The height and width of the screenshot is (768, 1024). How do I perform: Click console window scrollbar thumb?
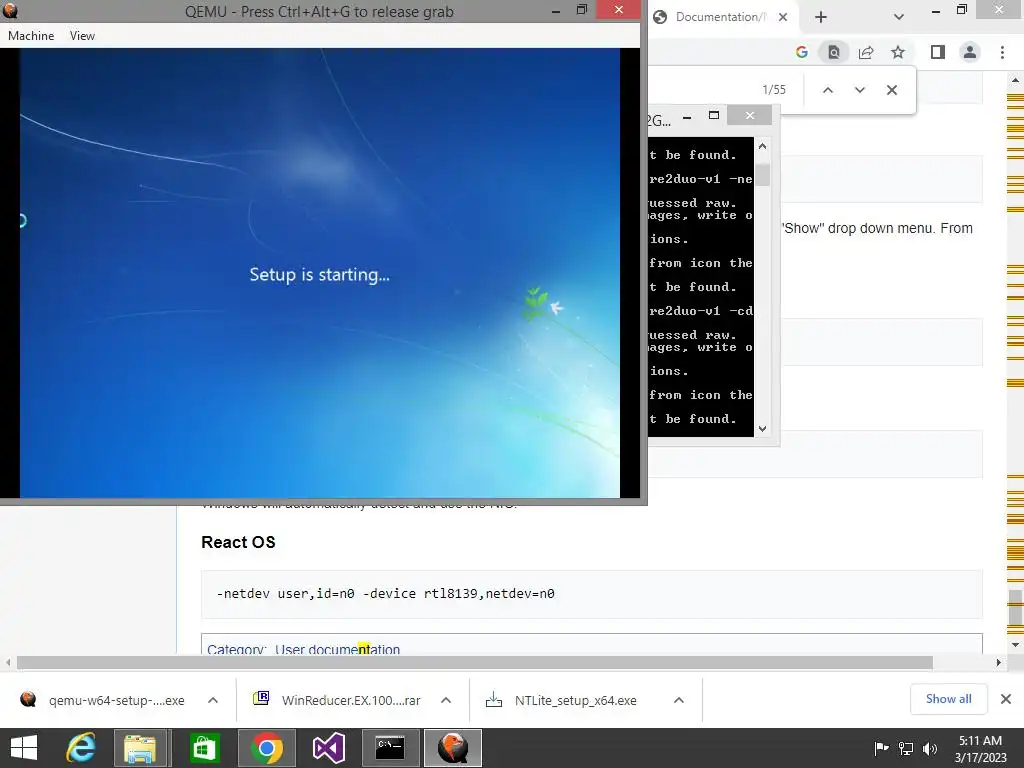(x=762, y=175)
